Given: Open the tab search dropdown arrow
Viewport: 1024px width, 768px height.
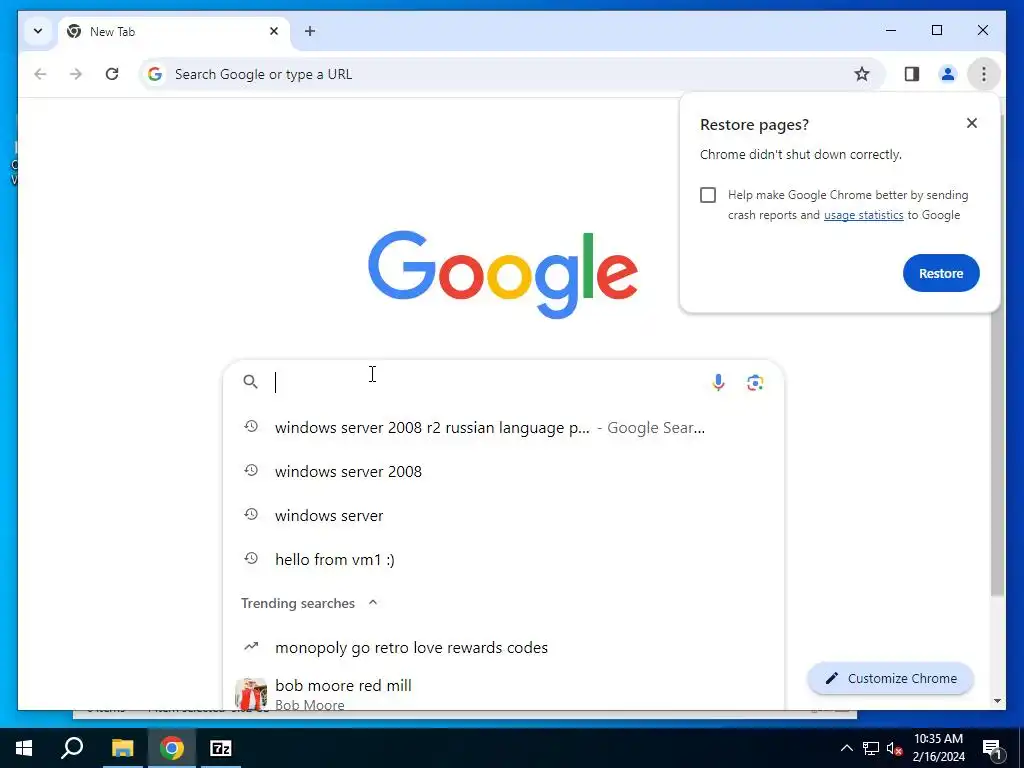Looking at the screenshot, I should click(38, 31).
